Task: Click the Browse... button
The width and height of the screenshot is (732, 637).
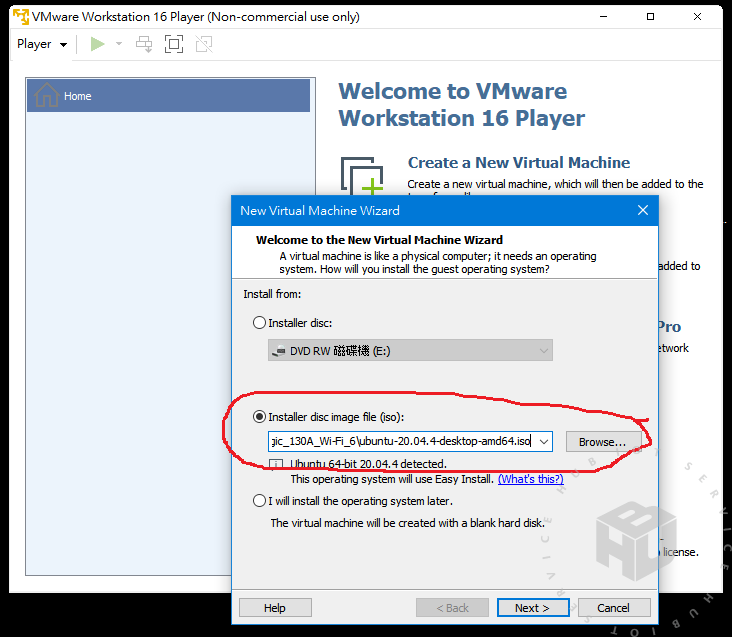Action: tap(602, 441)
